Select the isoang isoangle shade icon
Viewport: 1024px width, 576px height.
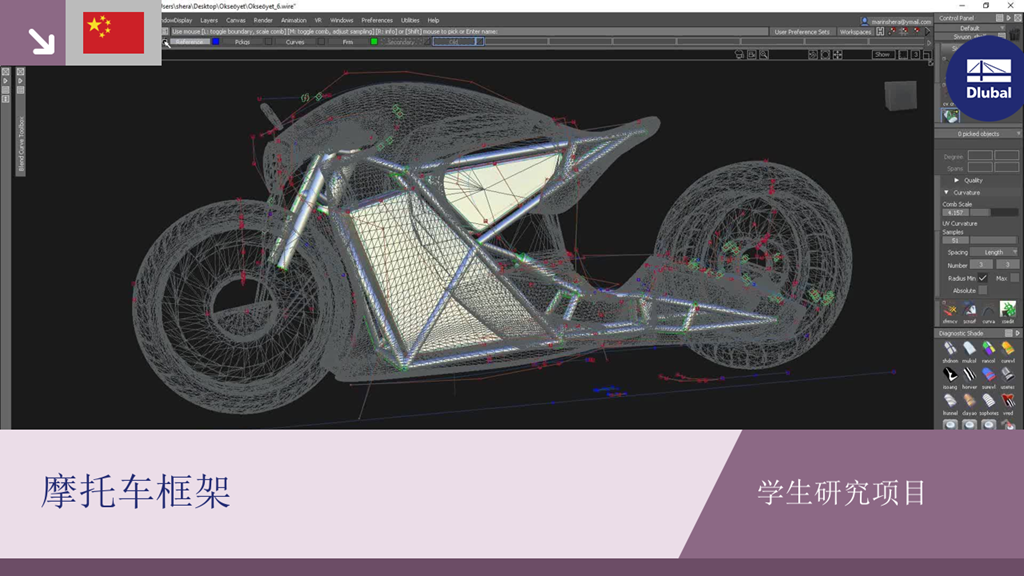pyautogui.click(x=950, y=375)
